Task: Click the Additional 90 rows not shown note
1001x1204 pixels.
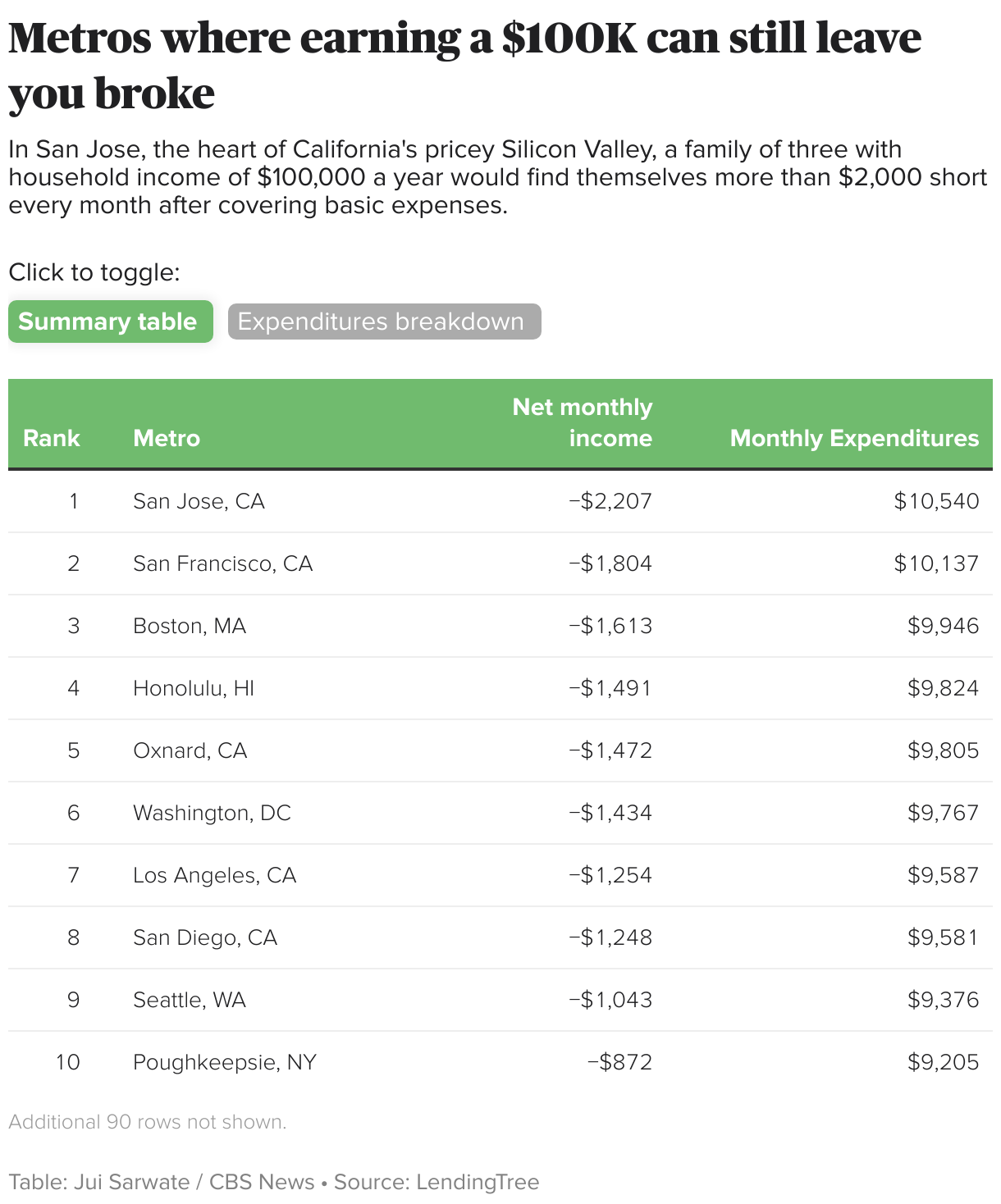Action: tap(148, 1122)
